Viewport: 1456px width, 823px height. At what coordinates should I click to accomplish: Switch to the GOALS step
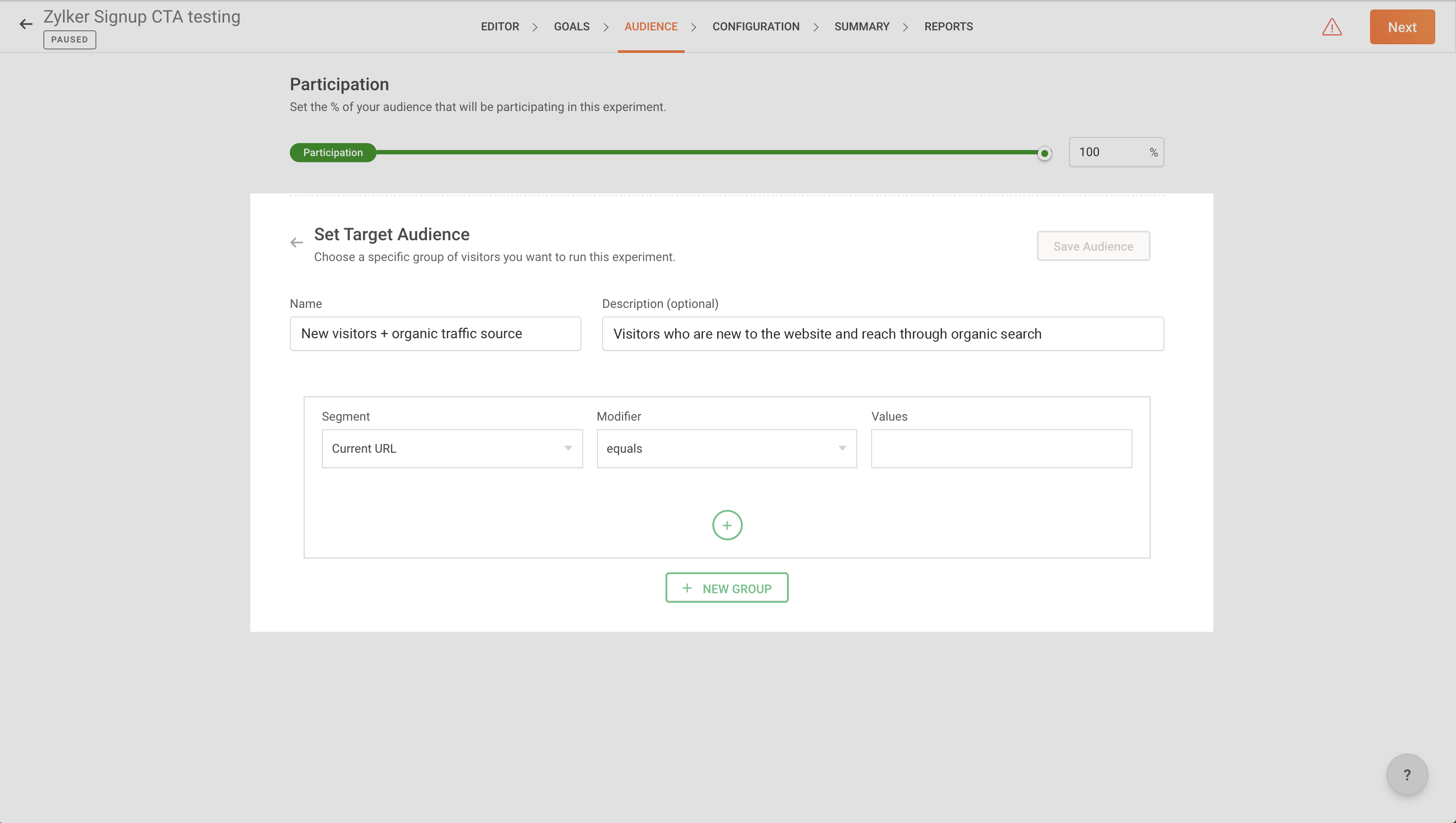coord(571,26)
